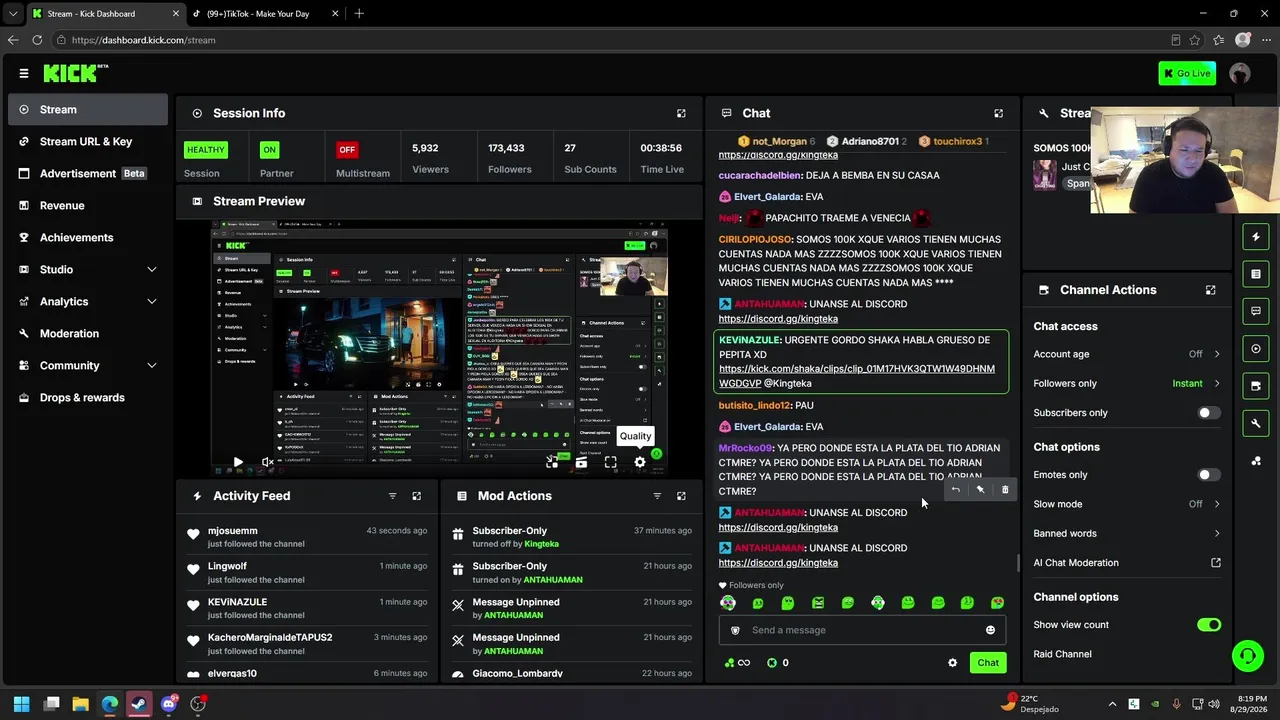Reply to MrRocko09's chat message

pos(955,489)
